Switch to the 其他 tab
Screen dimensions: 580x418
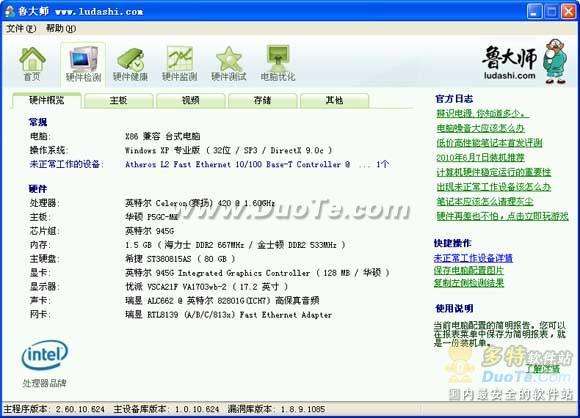coord(335,100)
